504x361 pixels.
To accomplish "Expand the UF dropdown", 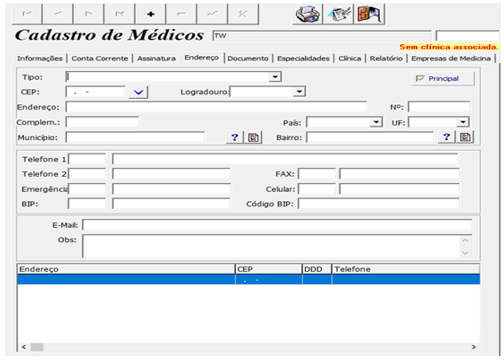I will (463, 122).
